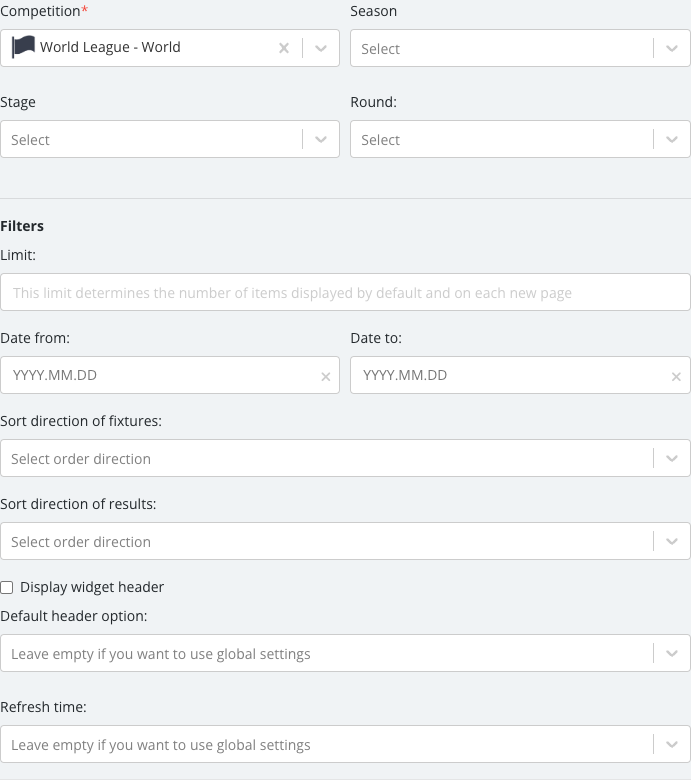The height and width of the screenshot is (780, 691).
Task: Click into the Limit input field
Action: tap(345, 292)
